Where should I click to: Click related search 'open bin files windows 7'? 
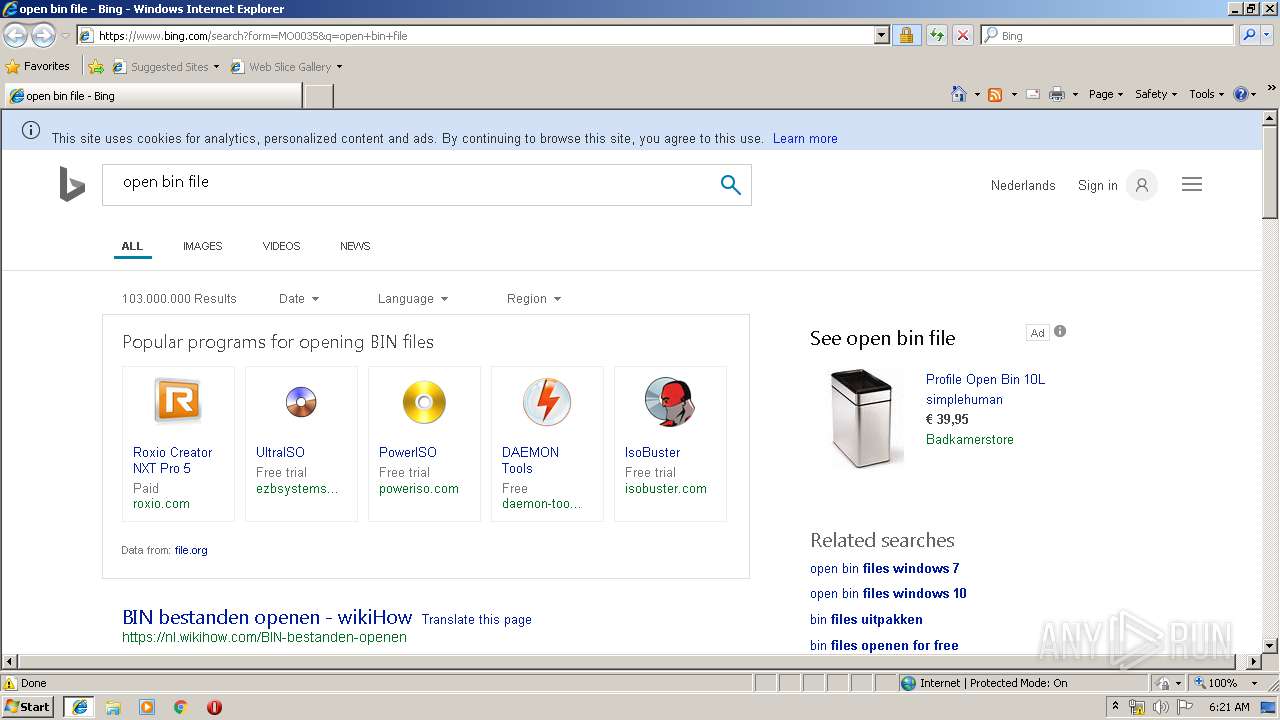click(x=884, y=568)
